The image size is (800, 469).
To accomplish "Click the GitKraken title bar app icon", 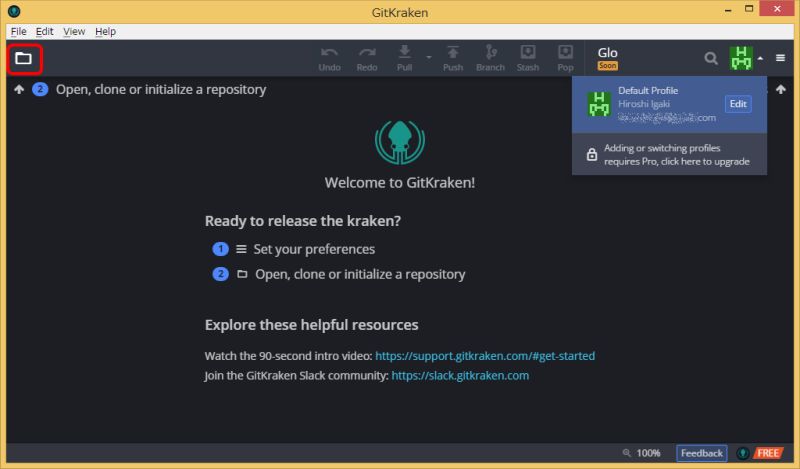I will [14, 11].
